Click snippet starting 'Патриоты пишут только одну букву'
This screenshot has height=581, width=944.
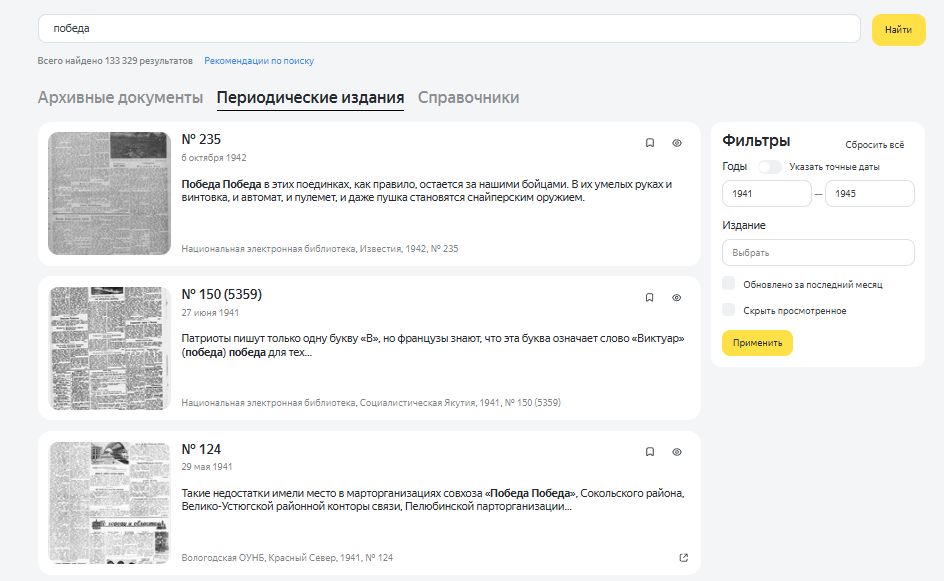click(x=433, y=345)
